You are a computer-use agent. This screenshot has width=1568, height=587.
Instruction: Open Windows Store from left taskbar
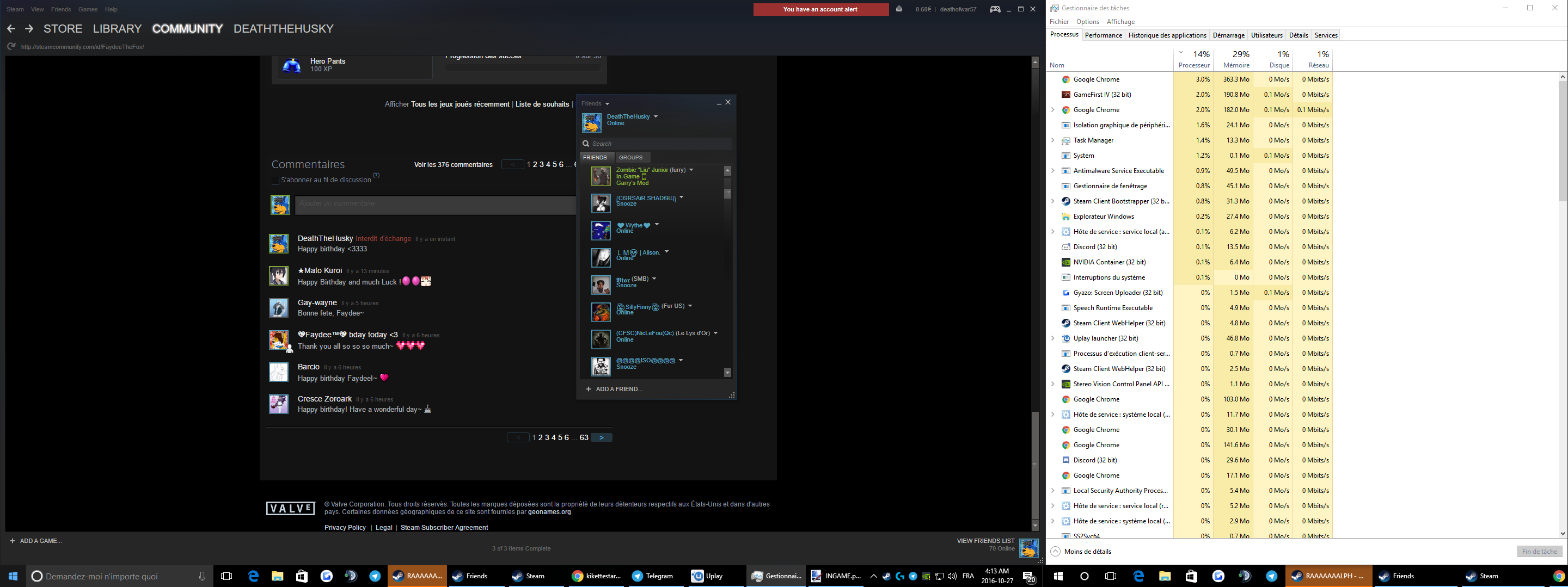302,576
